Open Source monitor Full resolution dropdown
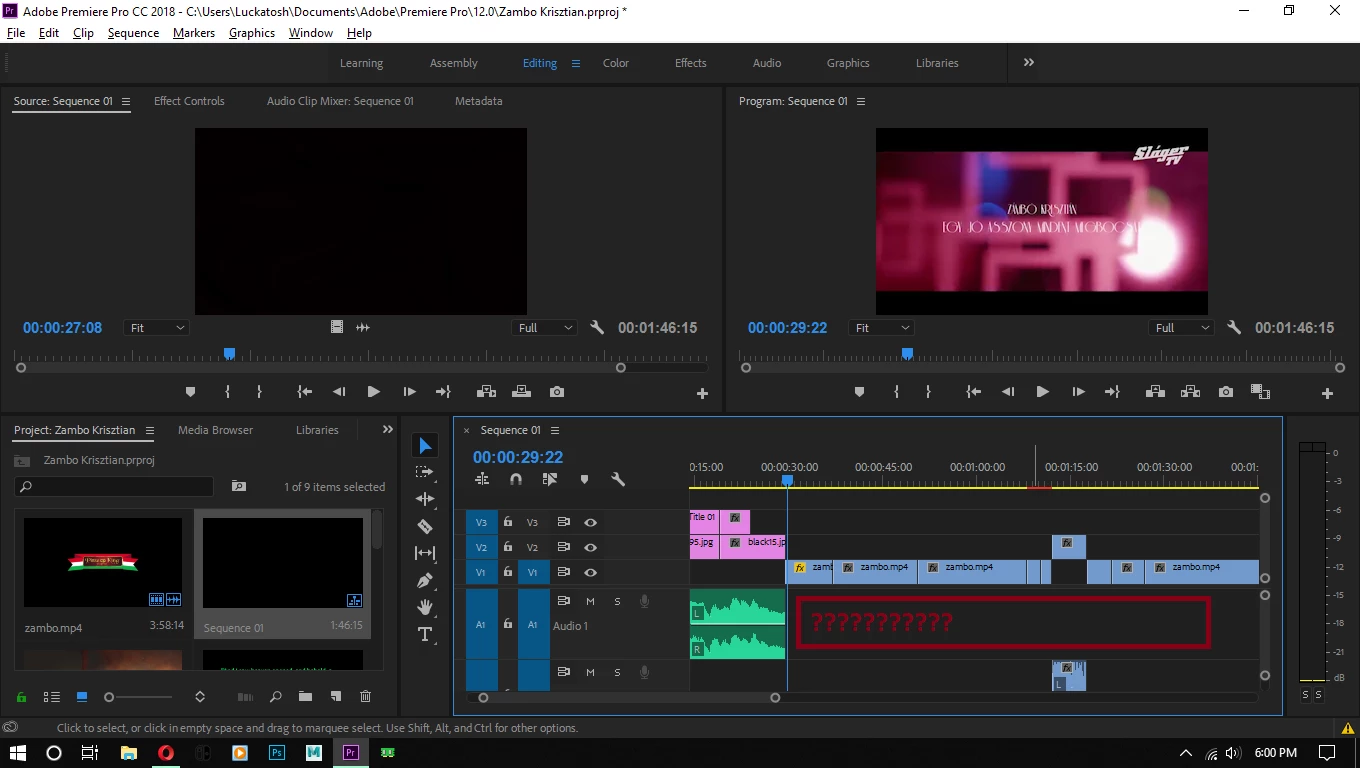 coord(545,328)
